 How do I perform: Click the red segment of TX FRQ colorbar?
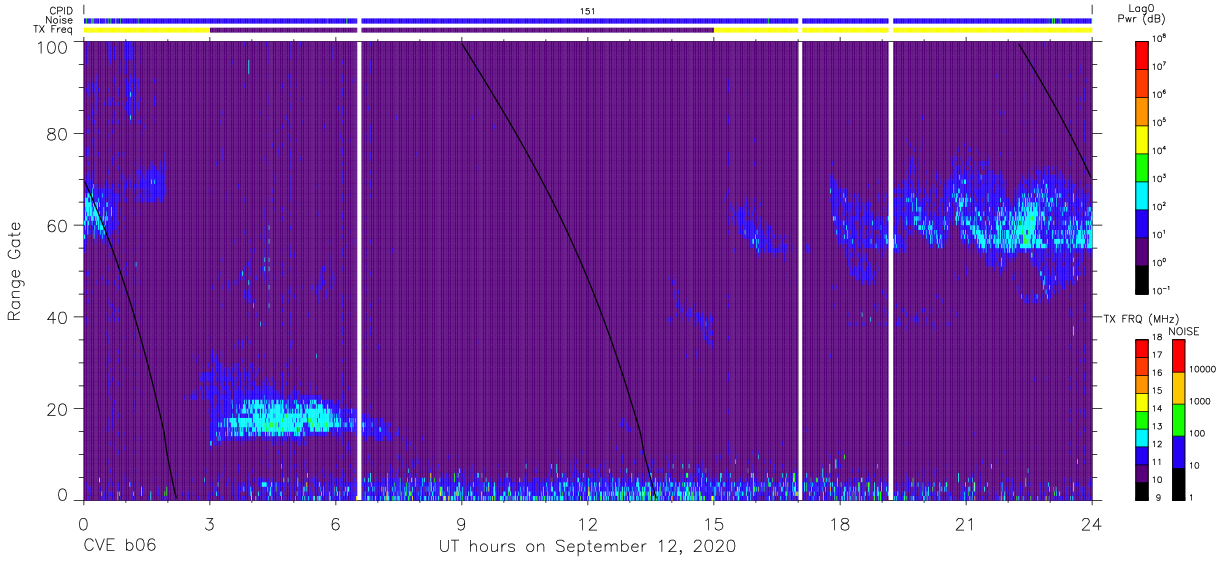tap(1142, 348)
